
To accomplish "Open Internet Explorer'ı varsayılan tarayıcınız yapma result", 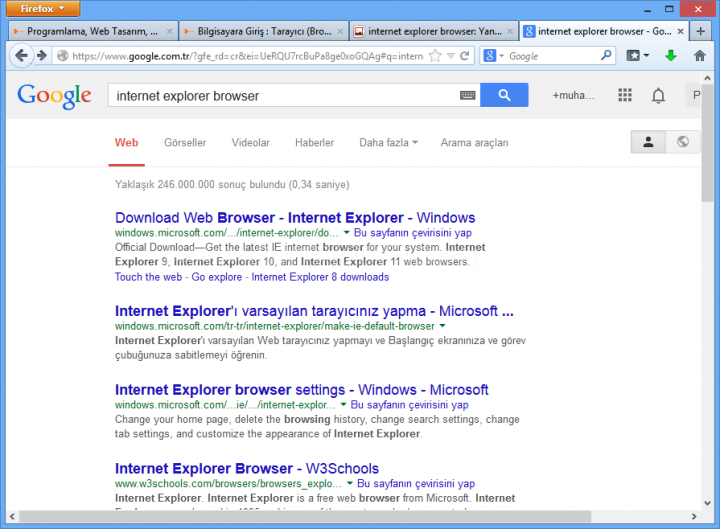I will (314, 311).
